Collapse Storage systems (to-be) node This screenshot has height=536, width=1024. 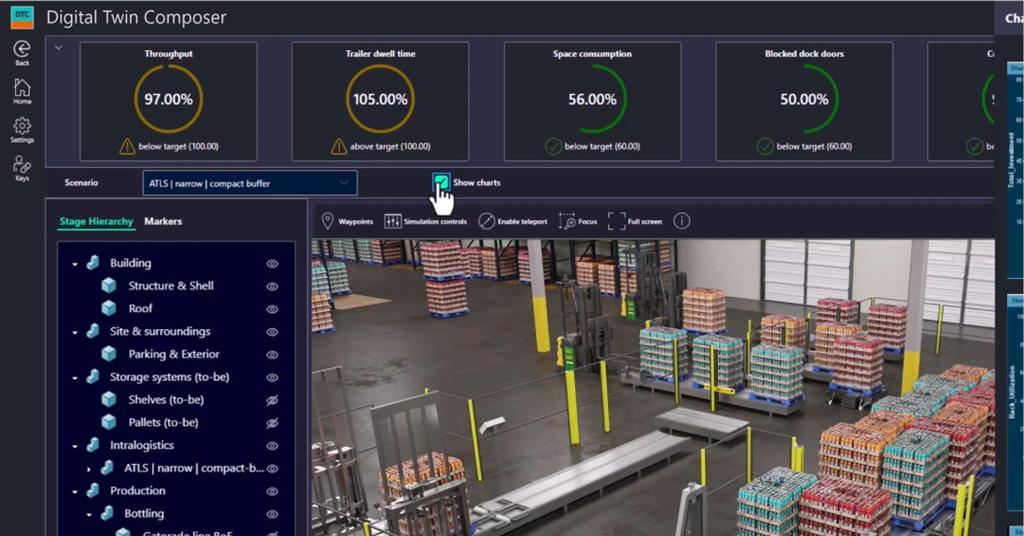(74, 378)
